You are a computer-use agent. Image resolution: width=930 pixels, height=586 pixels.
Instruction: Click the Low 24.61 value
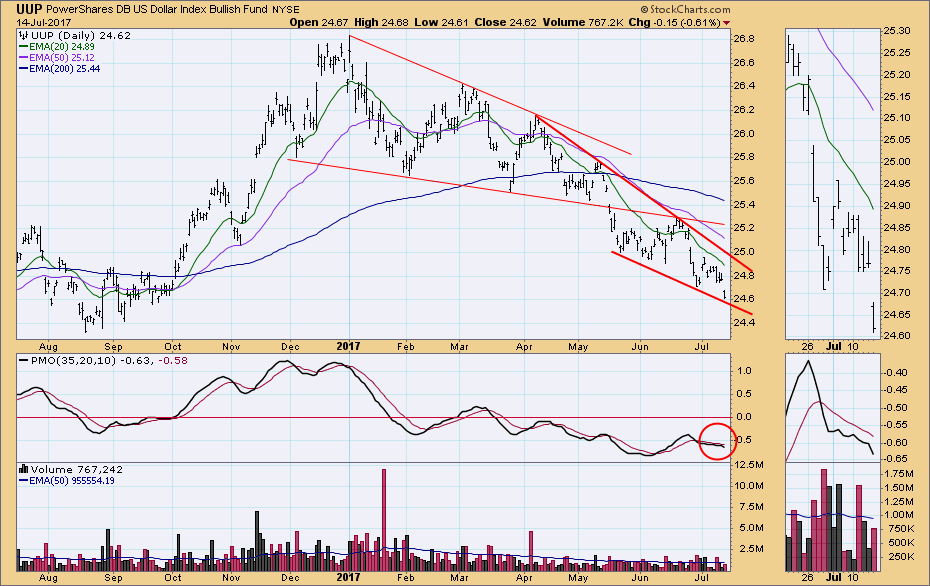click(x=441, y=23)
